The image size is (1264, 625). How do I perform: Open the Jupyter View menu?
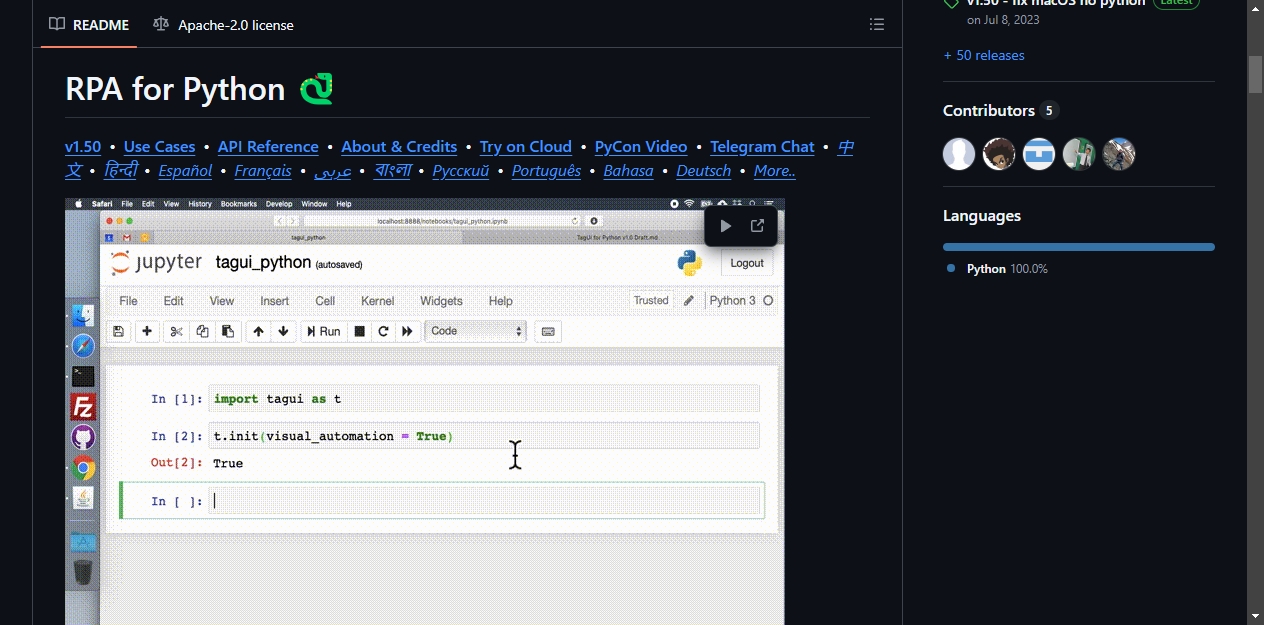(222, 301)
